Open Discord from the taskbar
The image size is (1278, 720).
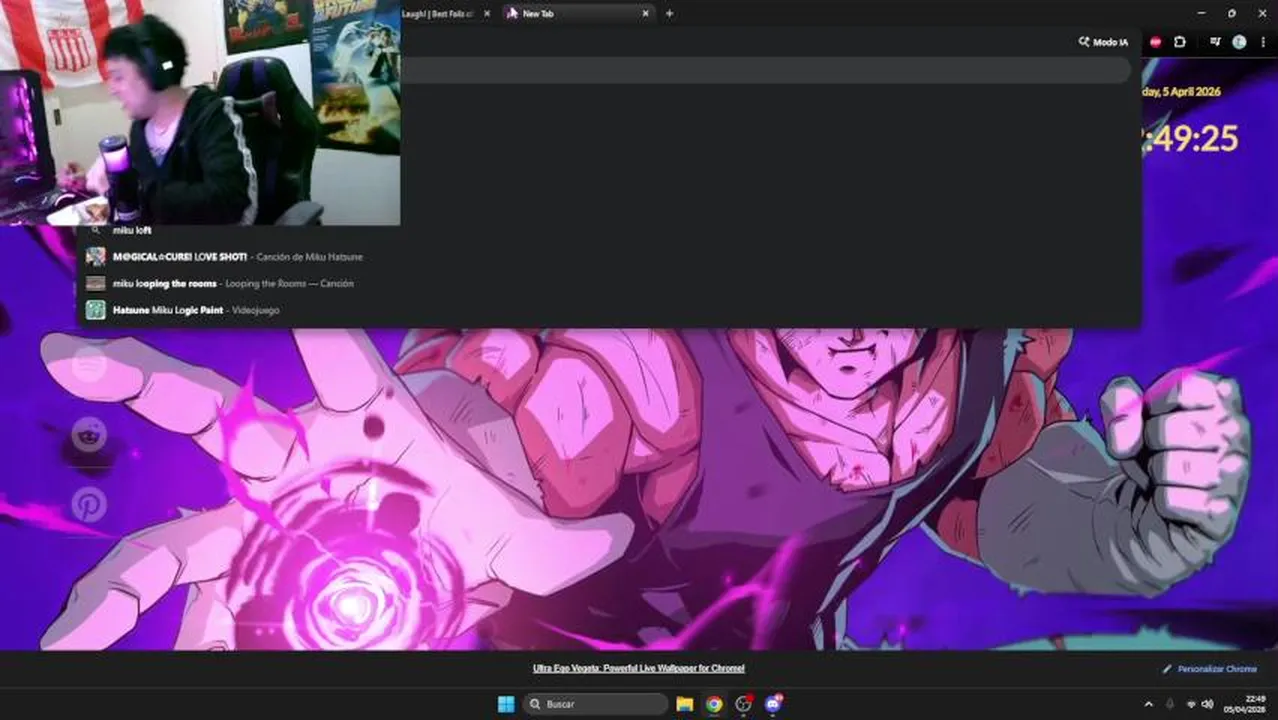773,704
